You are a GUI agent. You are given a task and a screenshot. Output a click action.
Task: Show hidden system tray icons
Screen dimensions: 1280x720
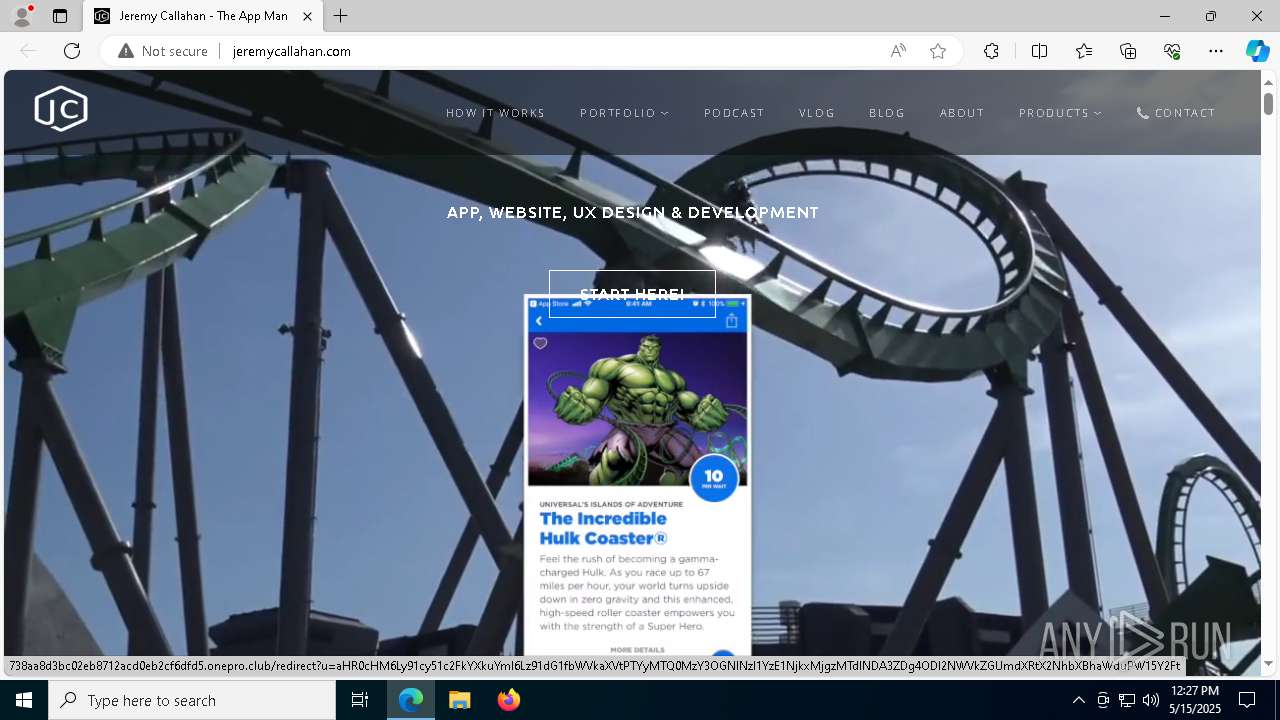[x=1078, y=700]
